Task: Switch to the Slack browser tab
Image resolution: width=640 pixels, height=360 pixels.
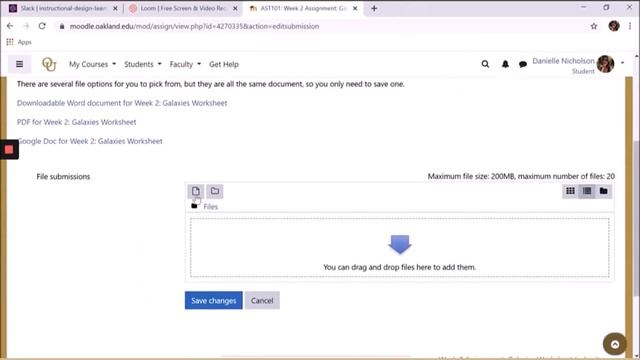Action: [x=63, y=8]
